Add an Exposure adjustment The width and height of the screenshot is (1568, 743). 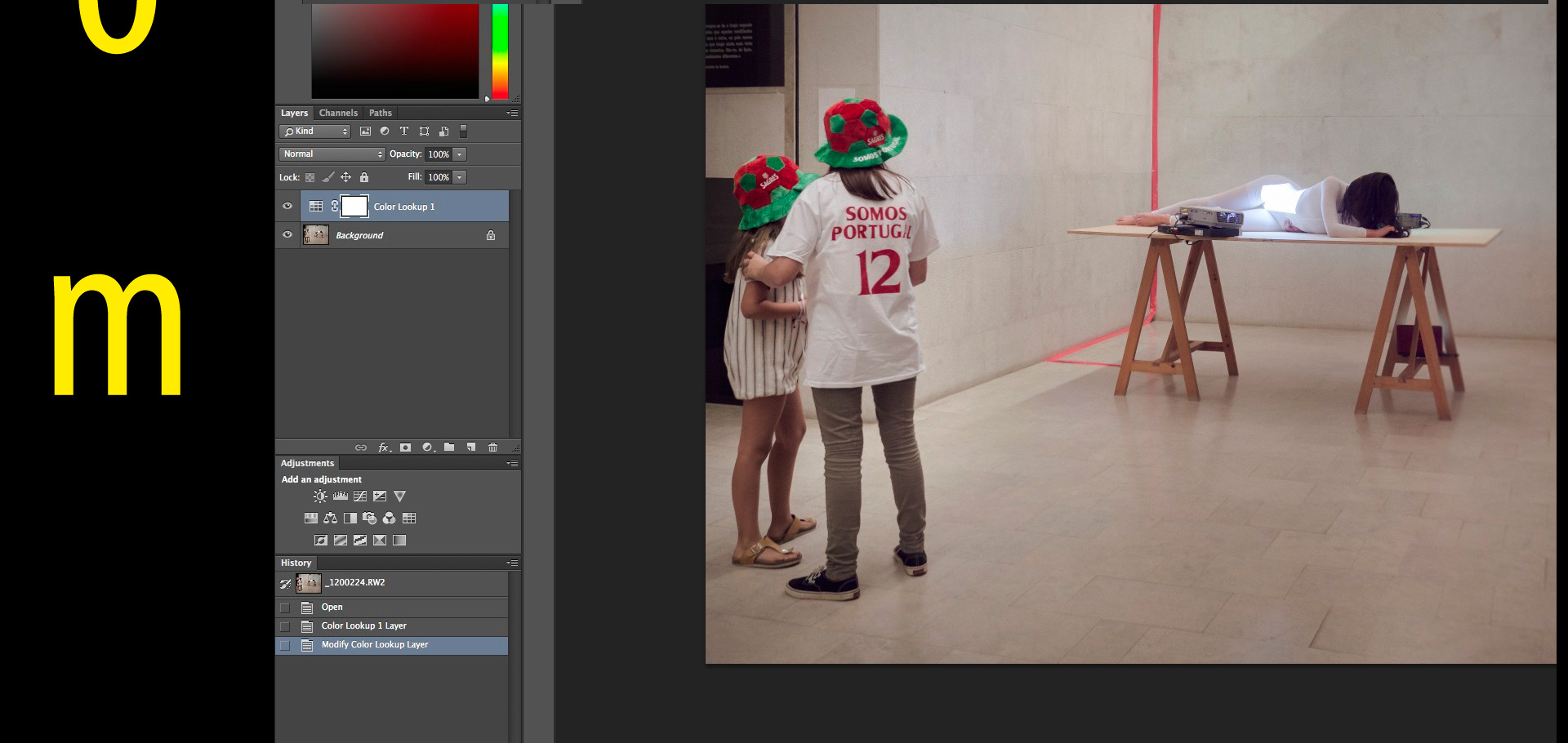[x=380, y=496]
